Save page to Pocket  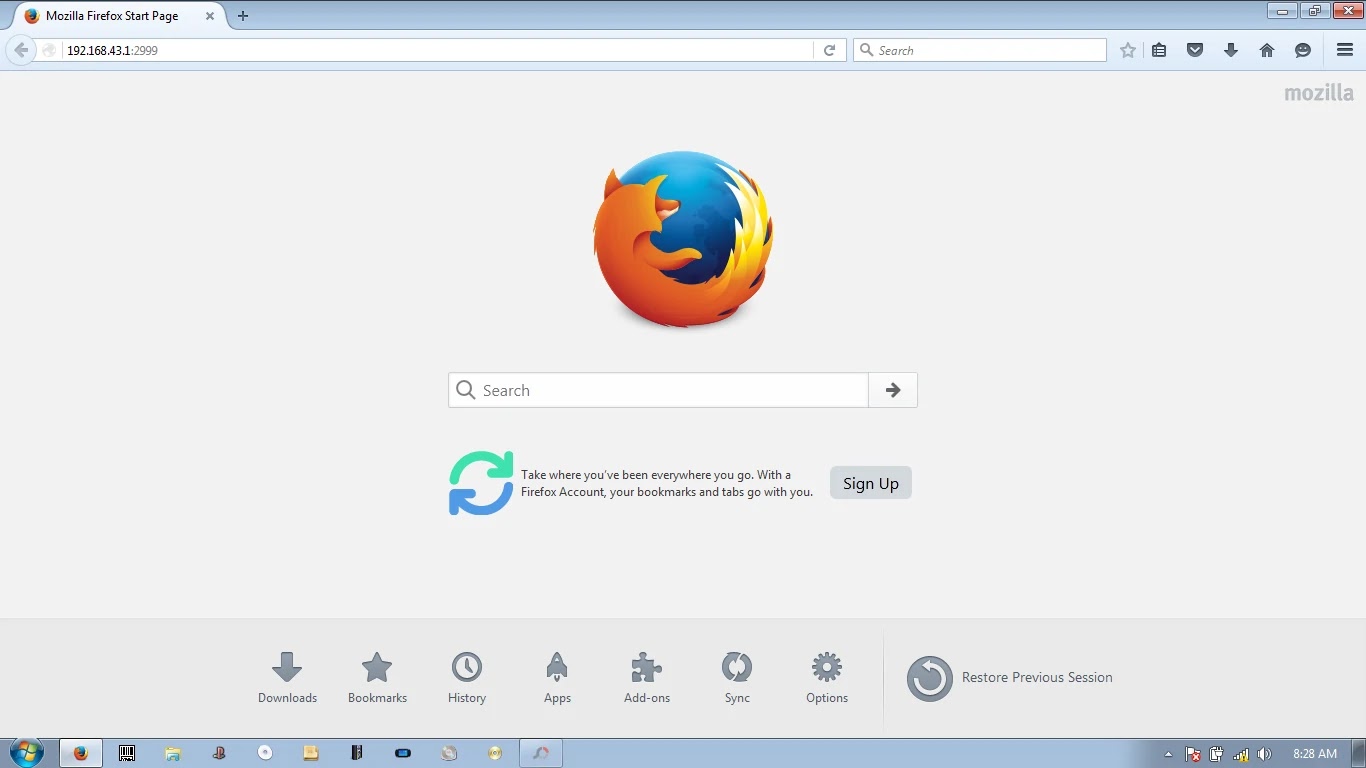coord(1195,50)
